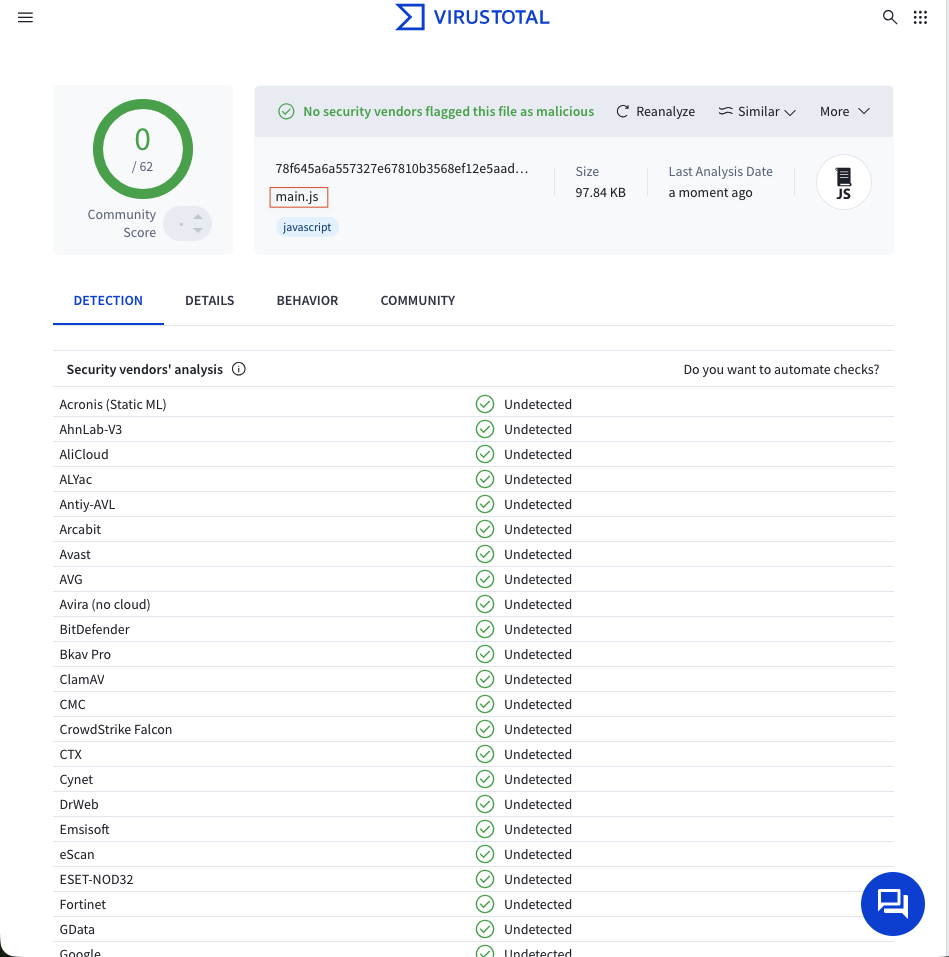Screen dimensions: 949x957
Task: Click the 'a moment ago' analysis date
Action: pyautogui.click(x=710, y=192)
